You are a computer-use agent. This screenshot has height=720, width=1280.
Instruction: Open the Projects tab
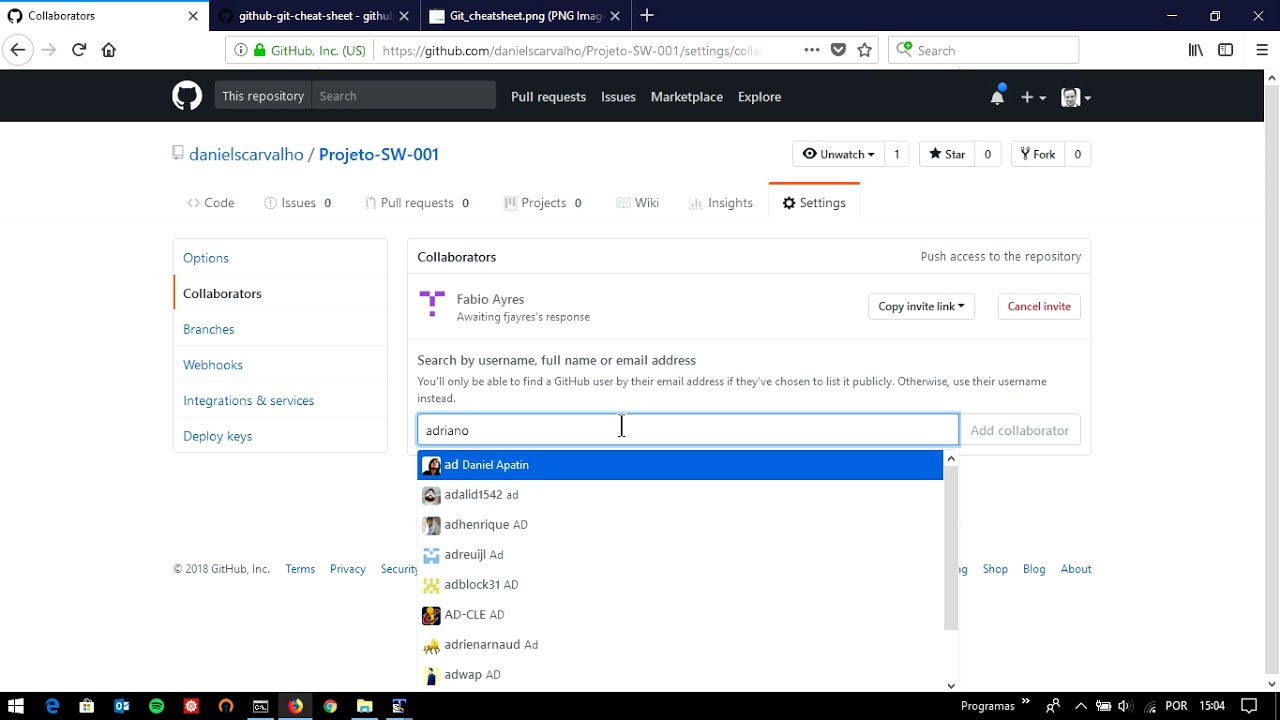coord(543,203)
